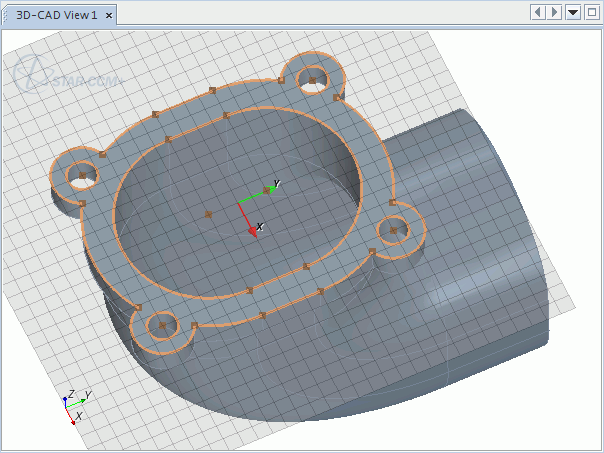The image size is (604, 453).
Task: Open the list of open views dropdown
Action: (573, 12)
